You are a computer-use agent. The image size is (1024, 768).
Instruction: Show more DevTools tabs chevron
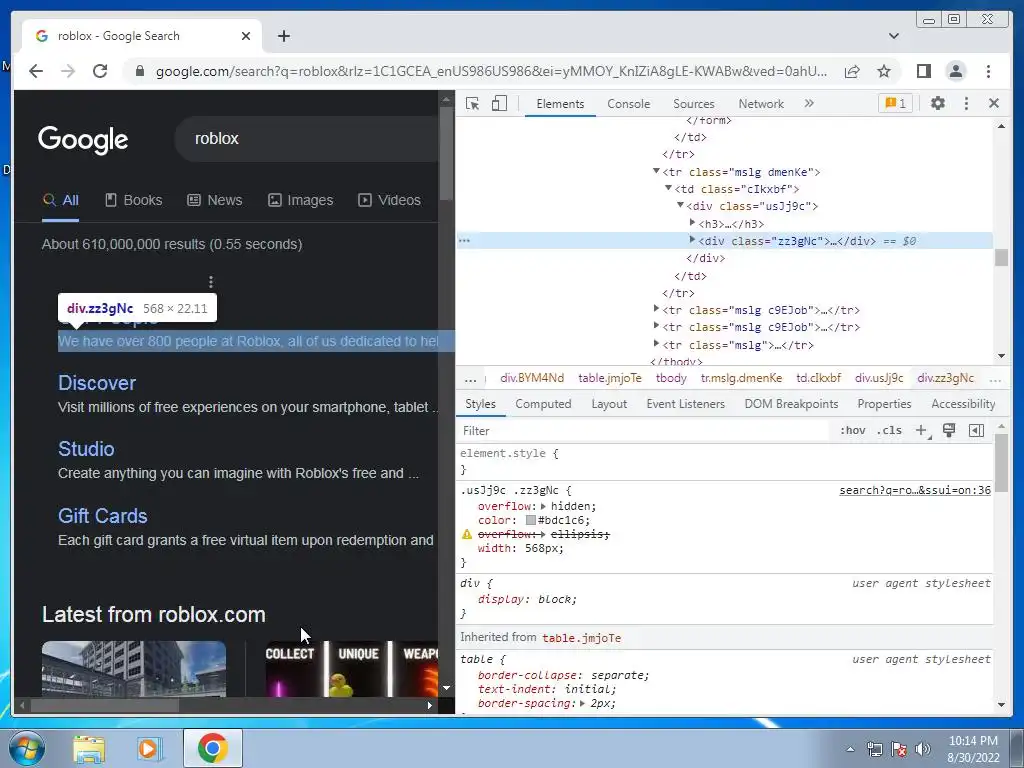point(809,103)
